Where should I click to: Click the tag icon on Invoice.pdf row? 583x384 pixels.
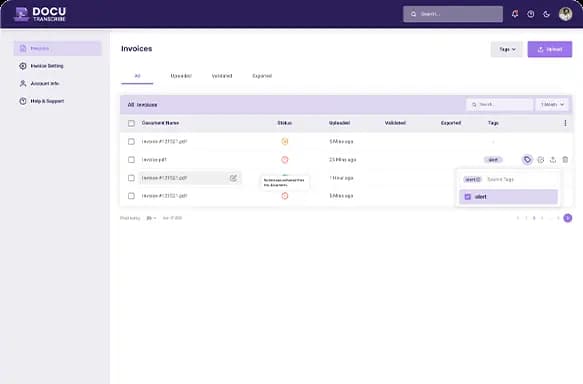pos(527,159)
